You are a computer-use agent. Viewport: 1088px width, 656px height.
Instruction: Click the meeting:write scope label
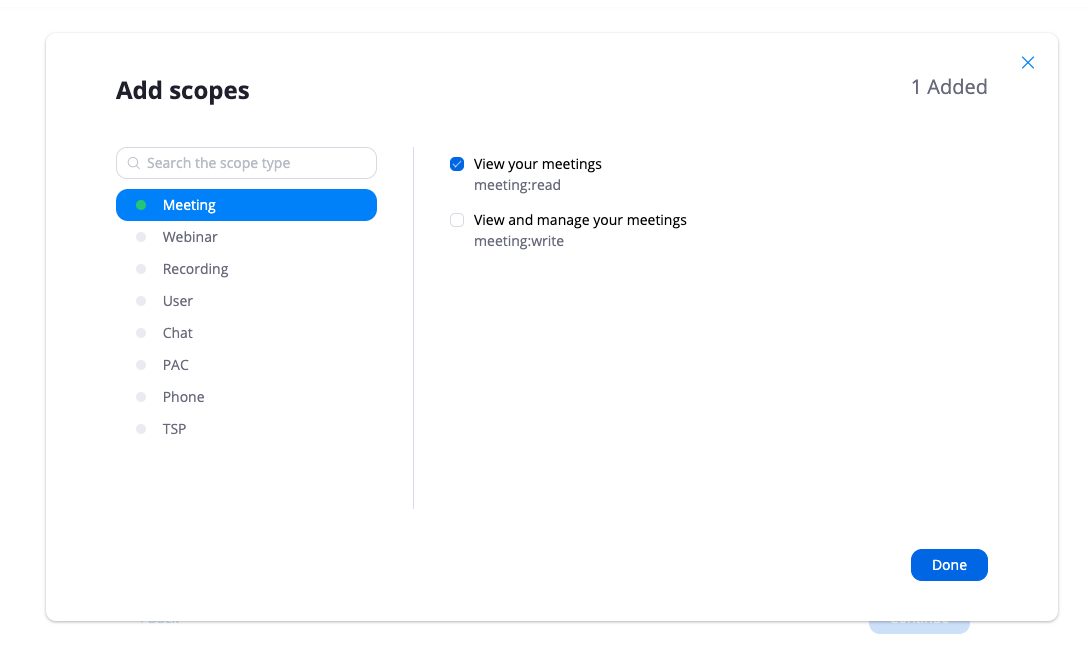(518, 241)
